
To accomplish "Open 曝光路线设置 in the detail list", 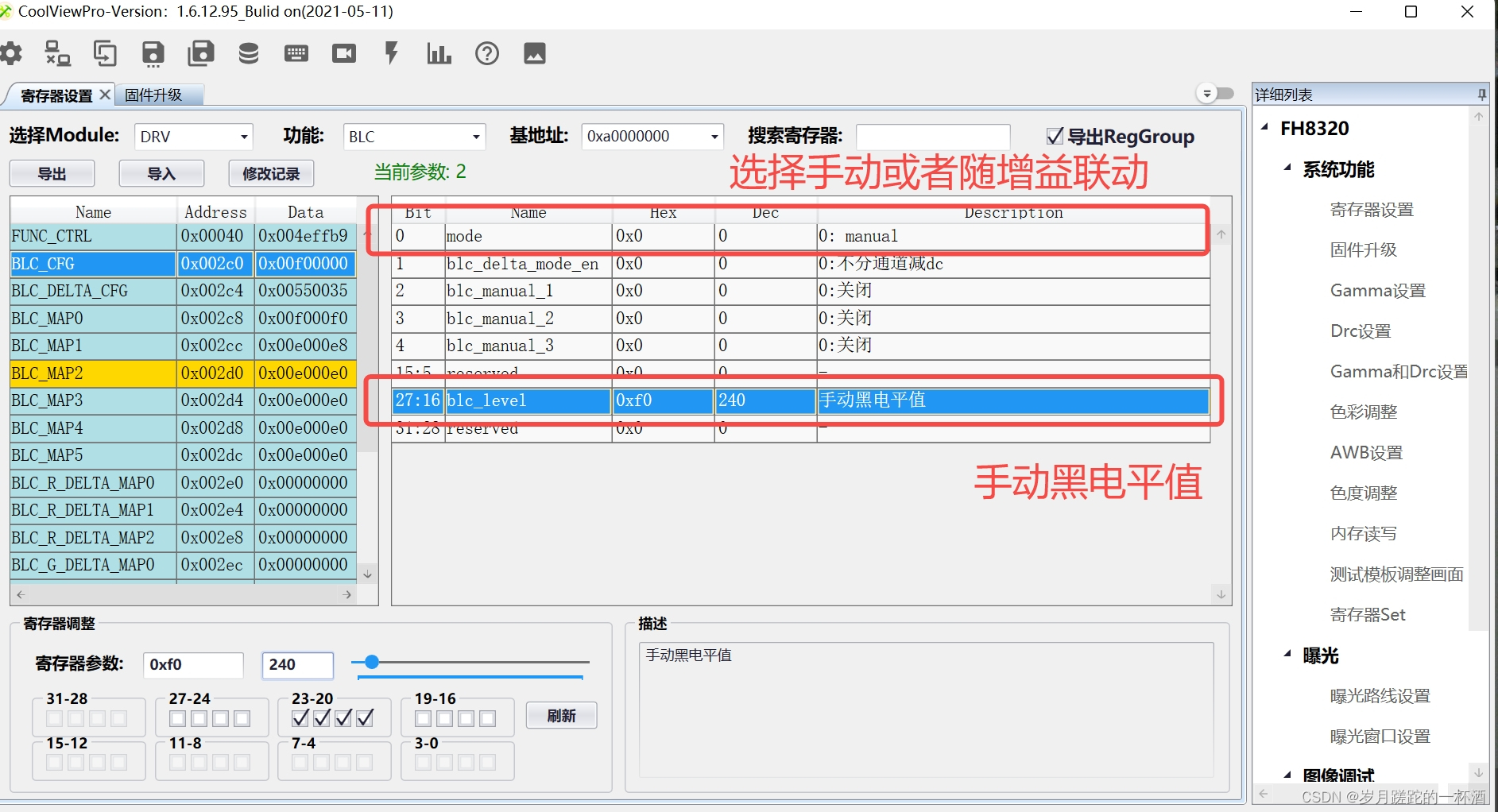I will click(x=1380, y=696).
